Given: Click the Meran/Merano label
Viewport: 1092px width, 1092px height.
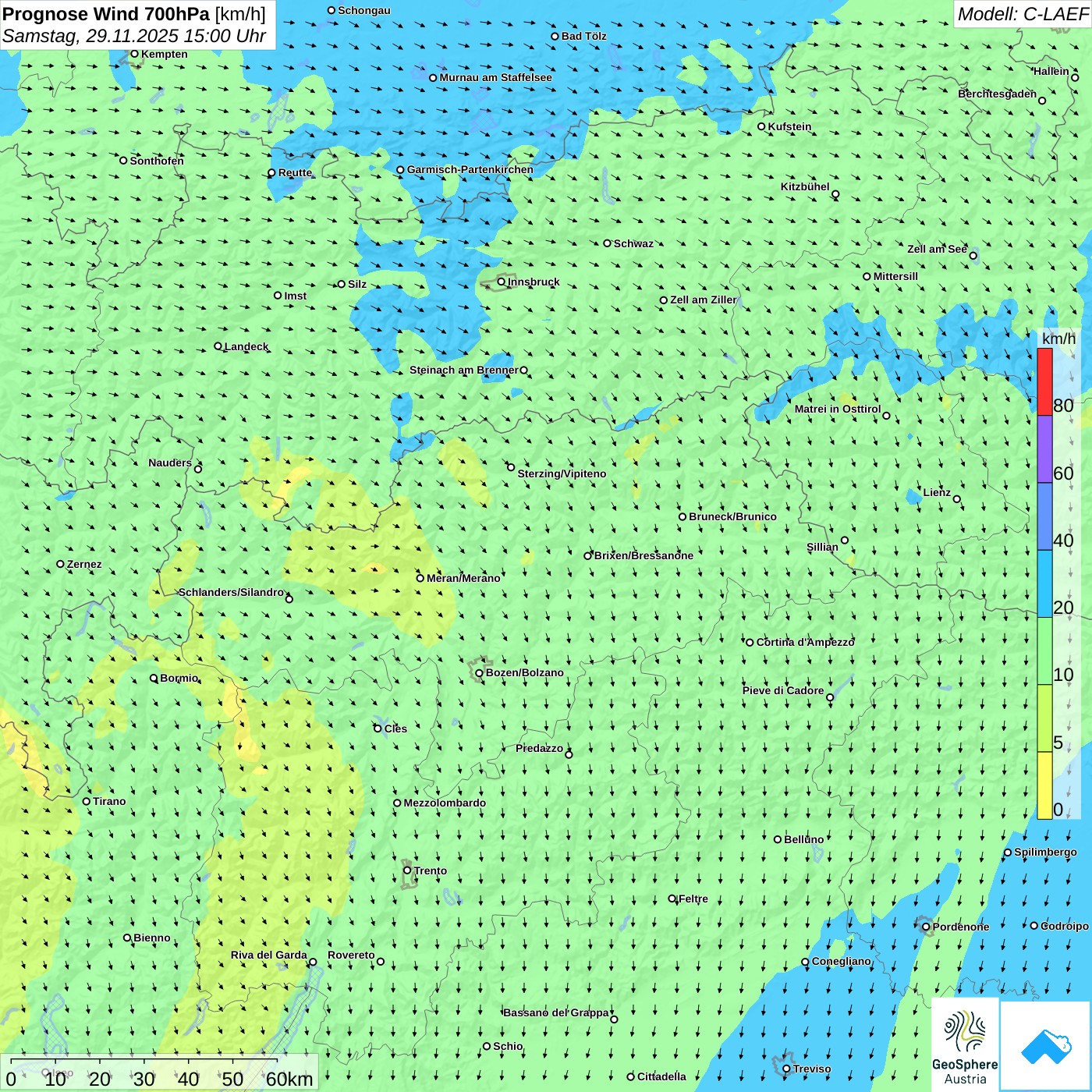Looking at the screenshot, I should pos(463,578).
